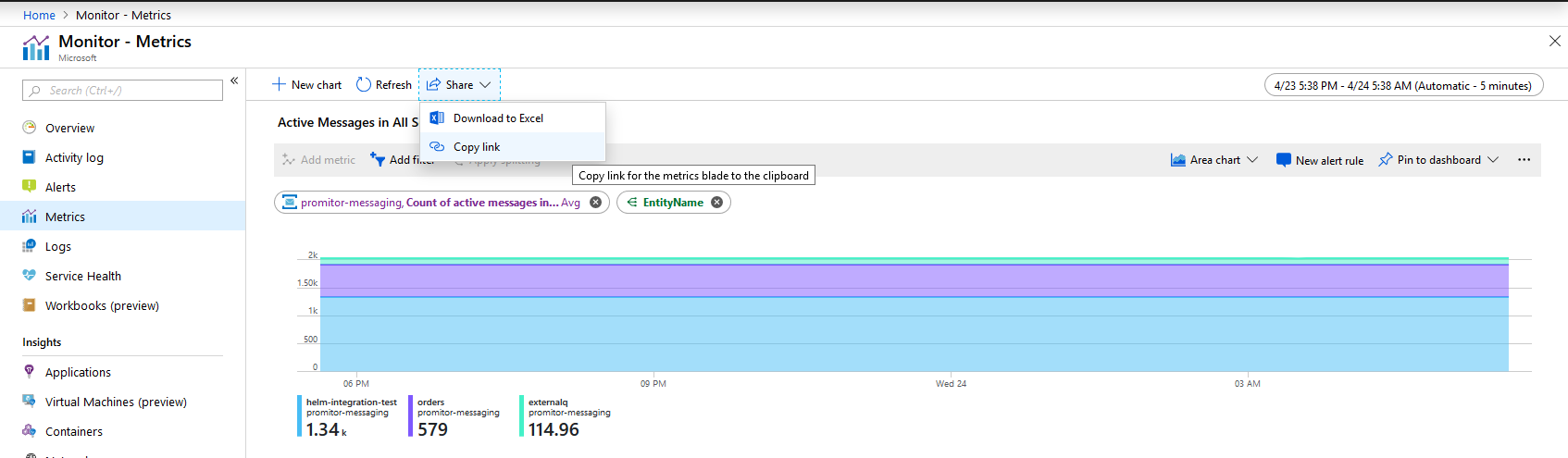
Task: Click the sidebar search field
Action: (122, 91)
